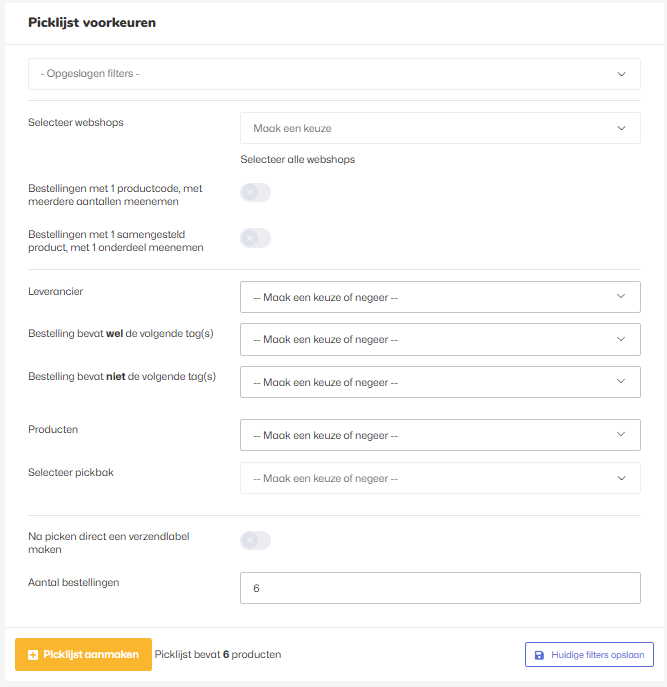Click the chevron arrow in Leverancier field

[x=621, y=297]
